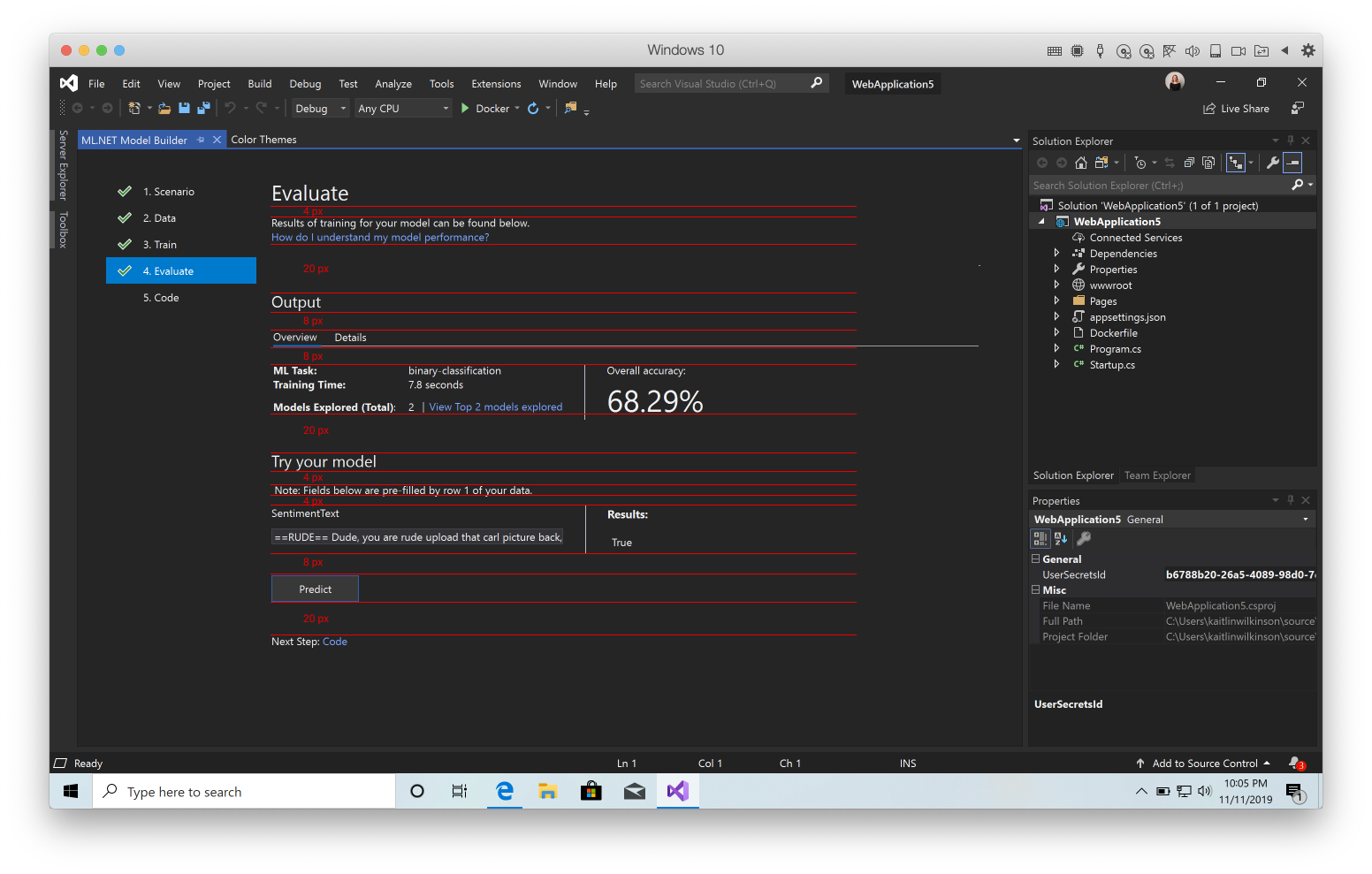Click the blue Refresh icon beside Docker

pyautogui.click(x=533, y=109)
